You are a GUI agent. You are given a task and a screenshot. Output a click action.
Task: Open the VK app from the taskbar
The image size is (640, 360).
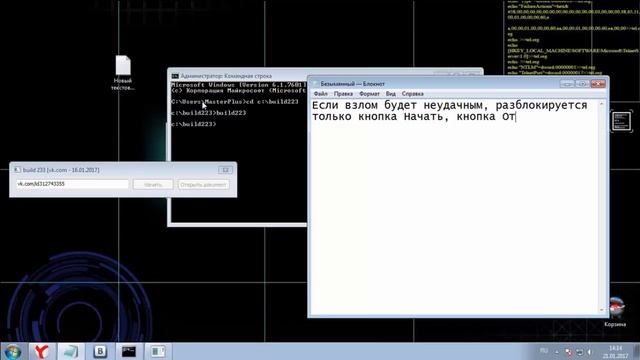(x=100, y=351)
